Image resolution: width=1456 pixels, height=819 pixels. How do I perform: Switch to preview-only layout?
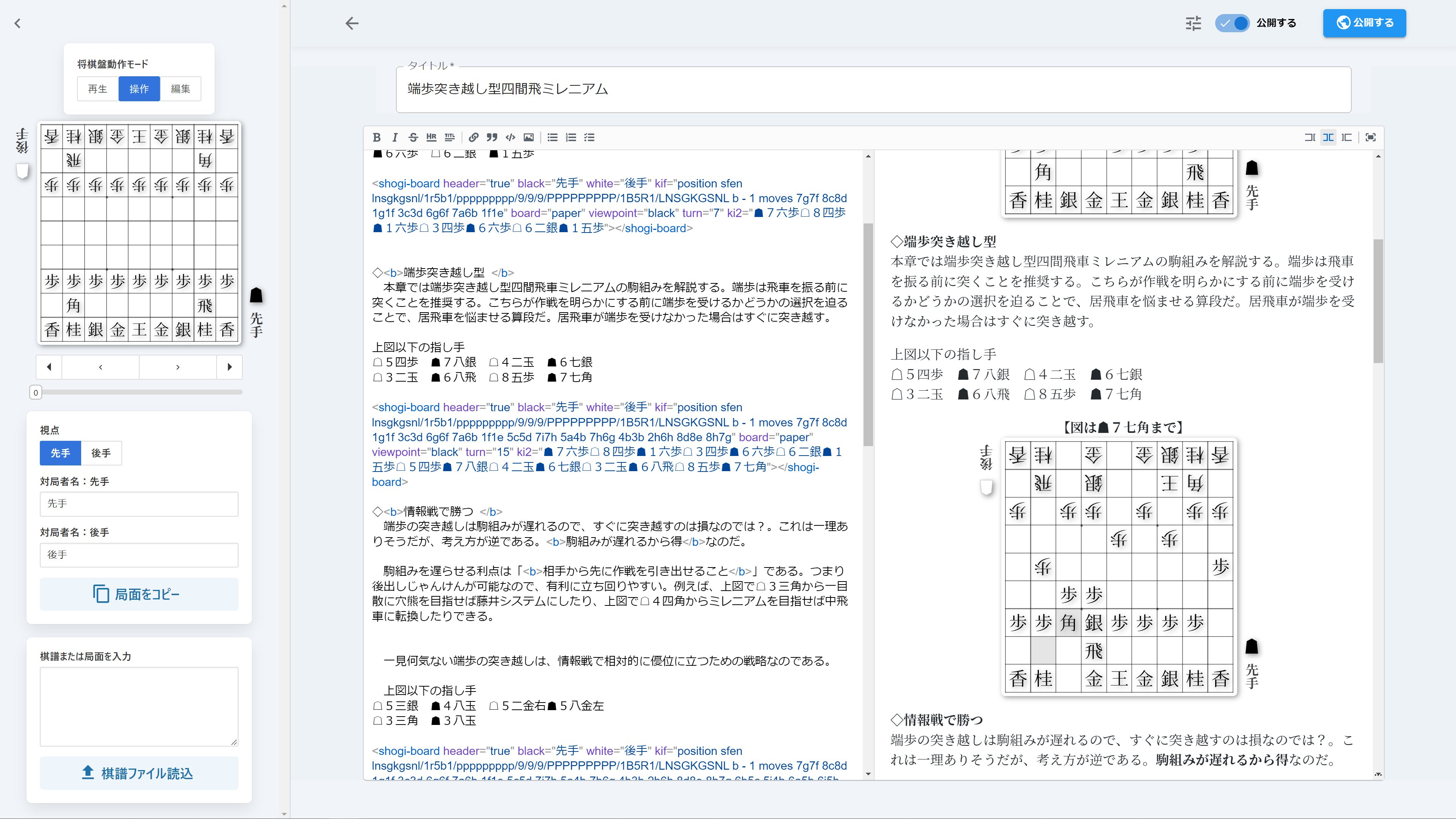point(1346,137)
